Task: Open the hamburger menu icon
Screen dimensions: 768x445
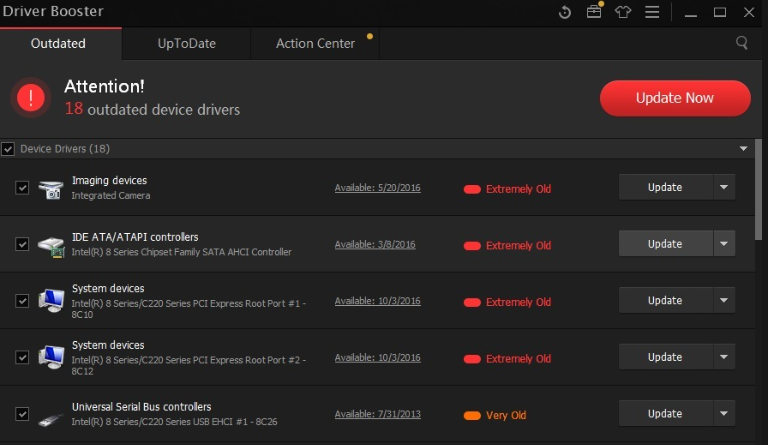Action: tap(652, 12)
